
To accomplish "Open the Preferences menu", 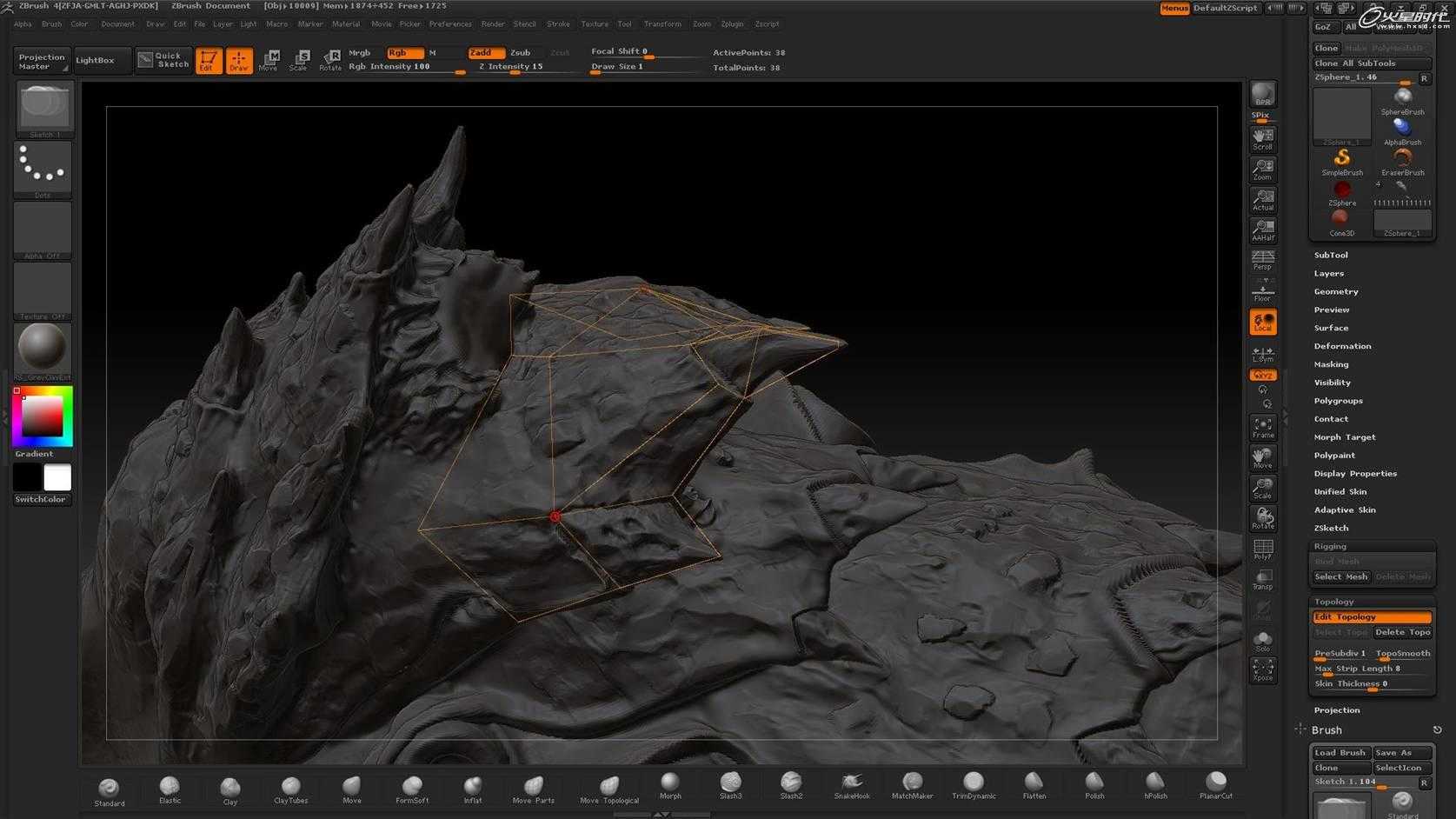I will [450, 24].
